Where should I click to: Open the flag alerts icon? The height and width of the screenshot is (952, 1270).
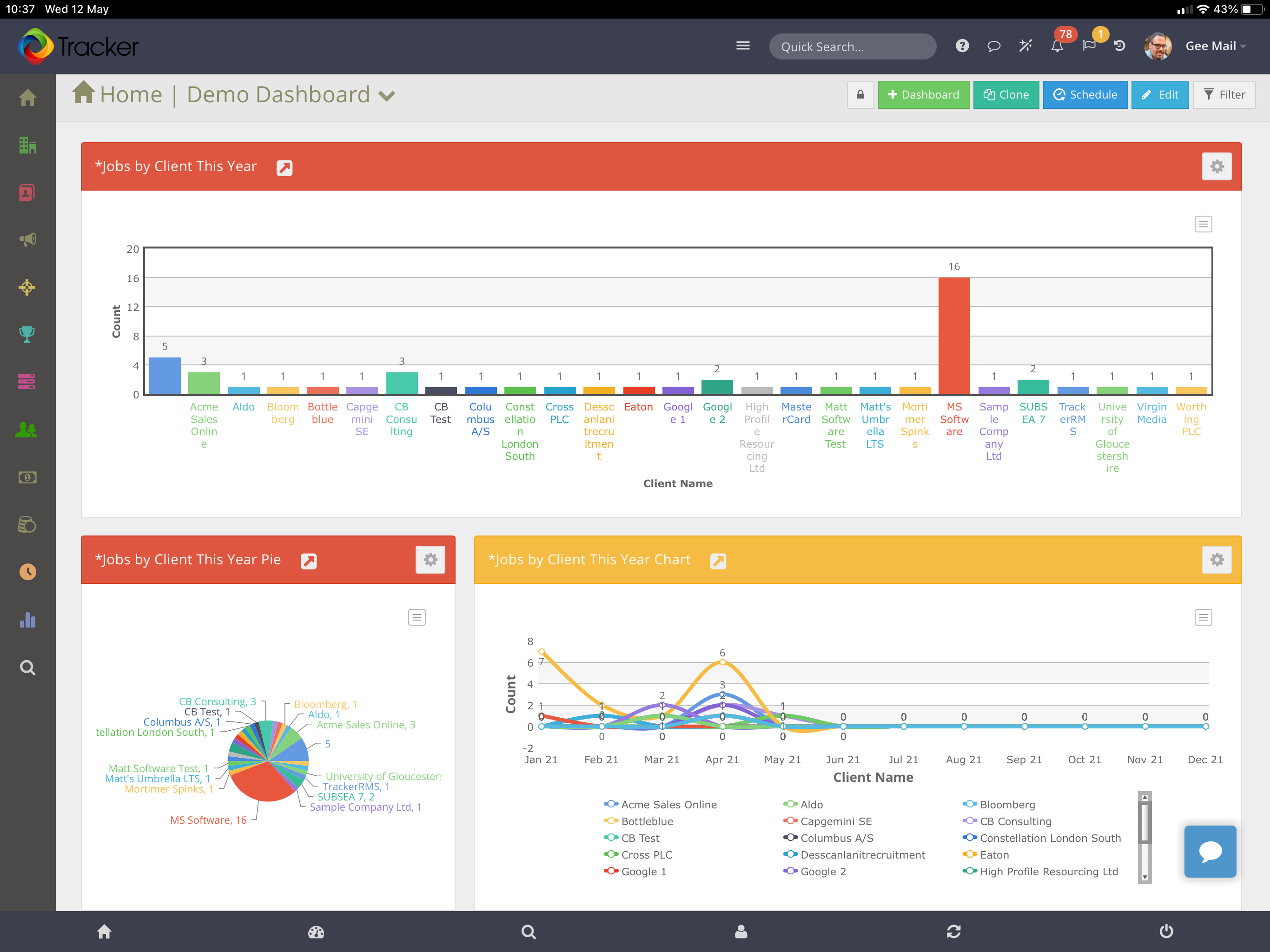1089,46
